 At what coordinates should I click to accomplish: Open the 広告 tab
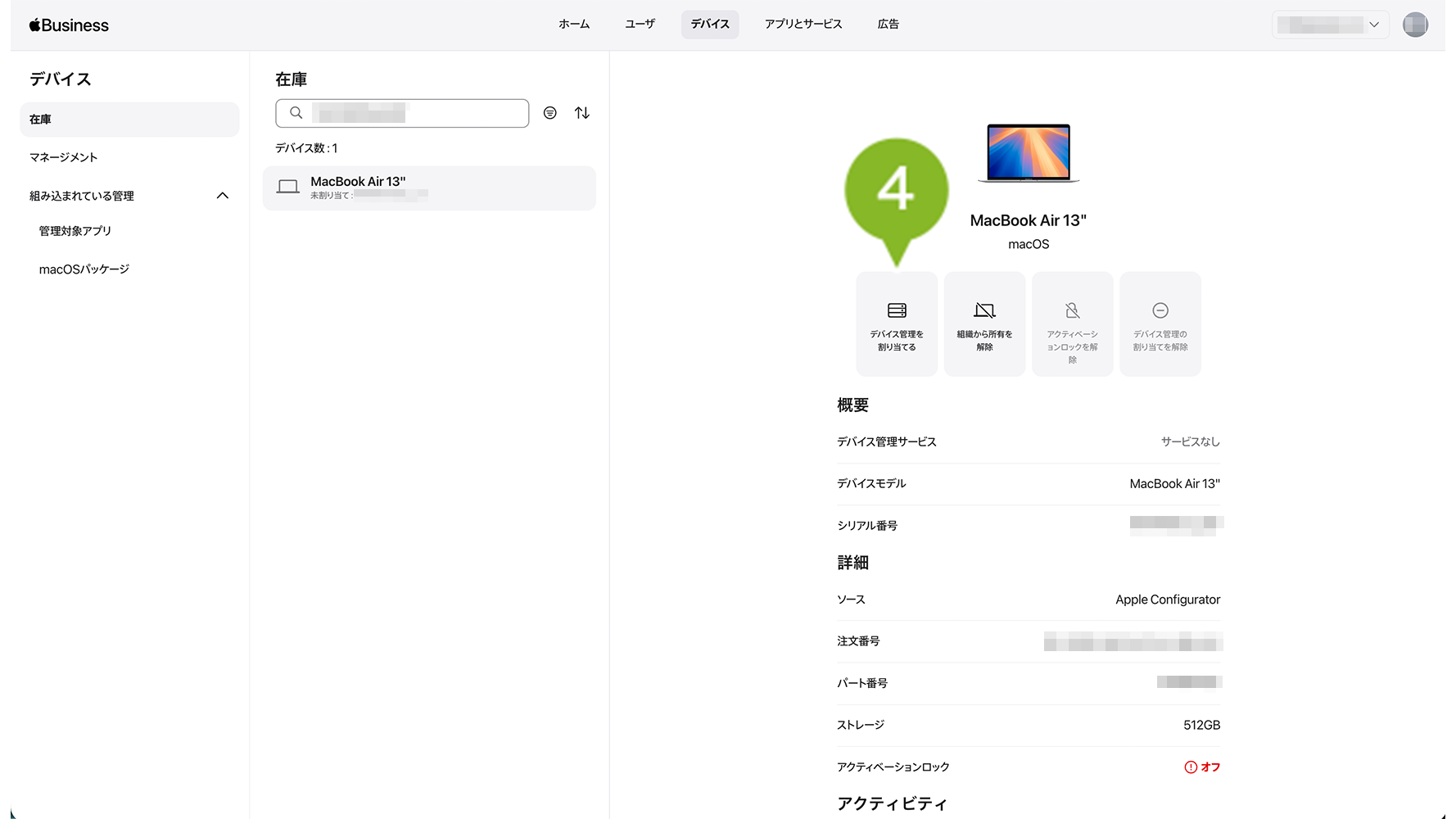[x=888, y=25]
